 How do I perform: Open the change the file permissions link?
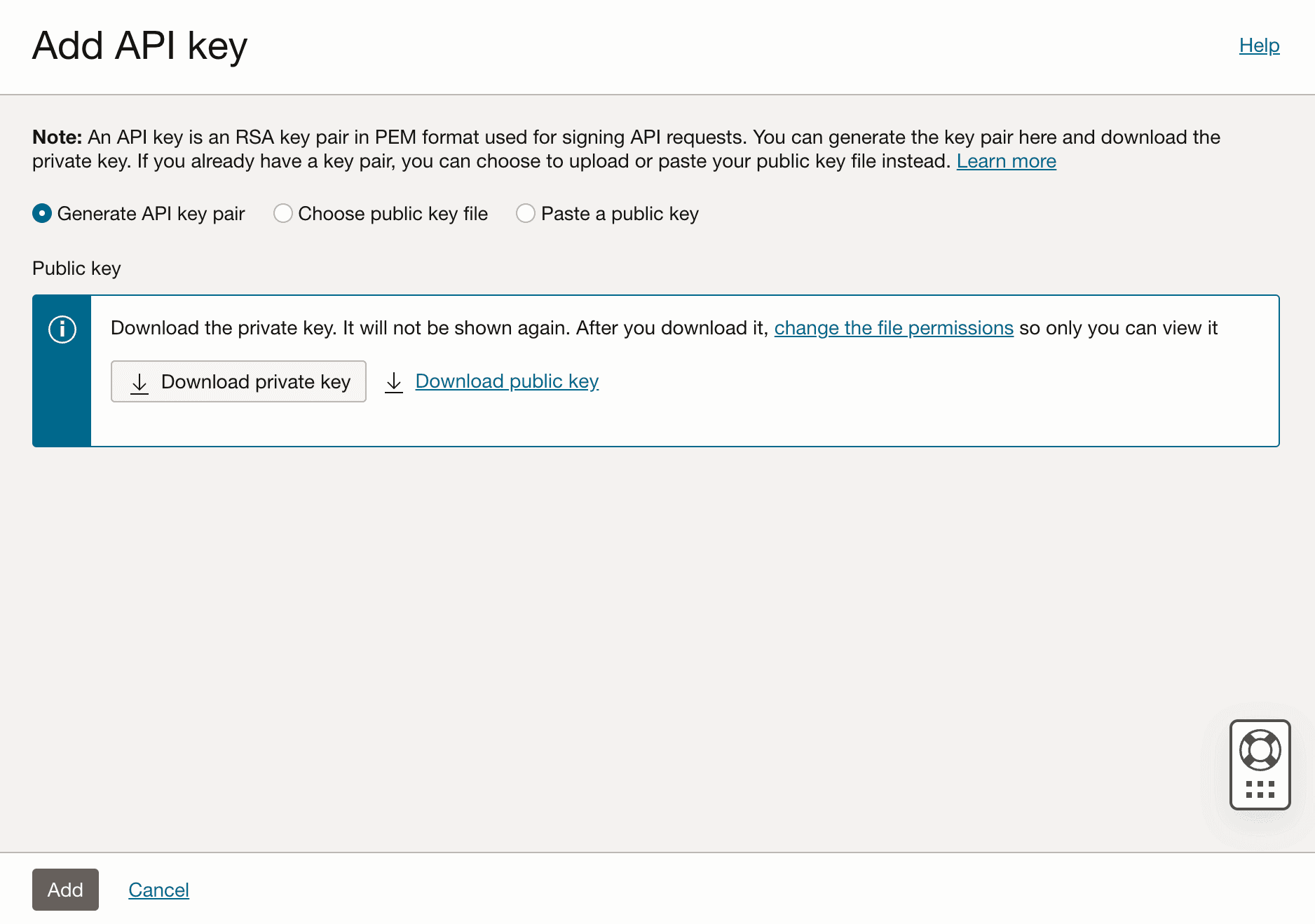pos(893,327)
